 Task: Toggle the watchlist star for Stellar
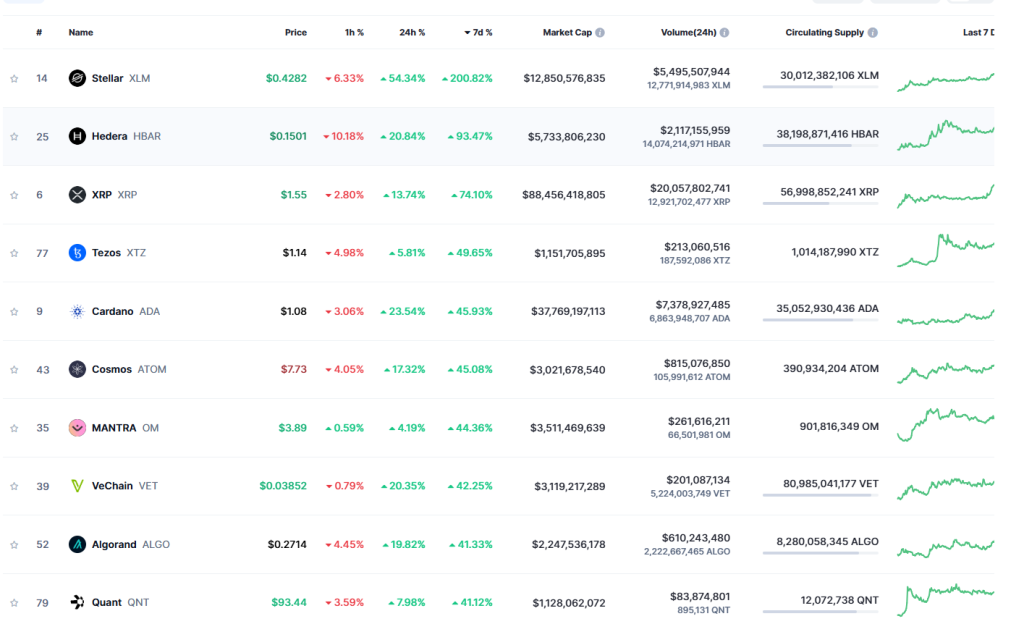point(14,77)
